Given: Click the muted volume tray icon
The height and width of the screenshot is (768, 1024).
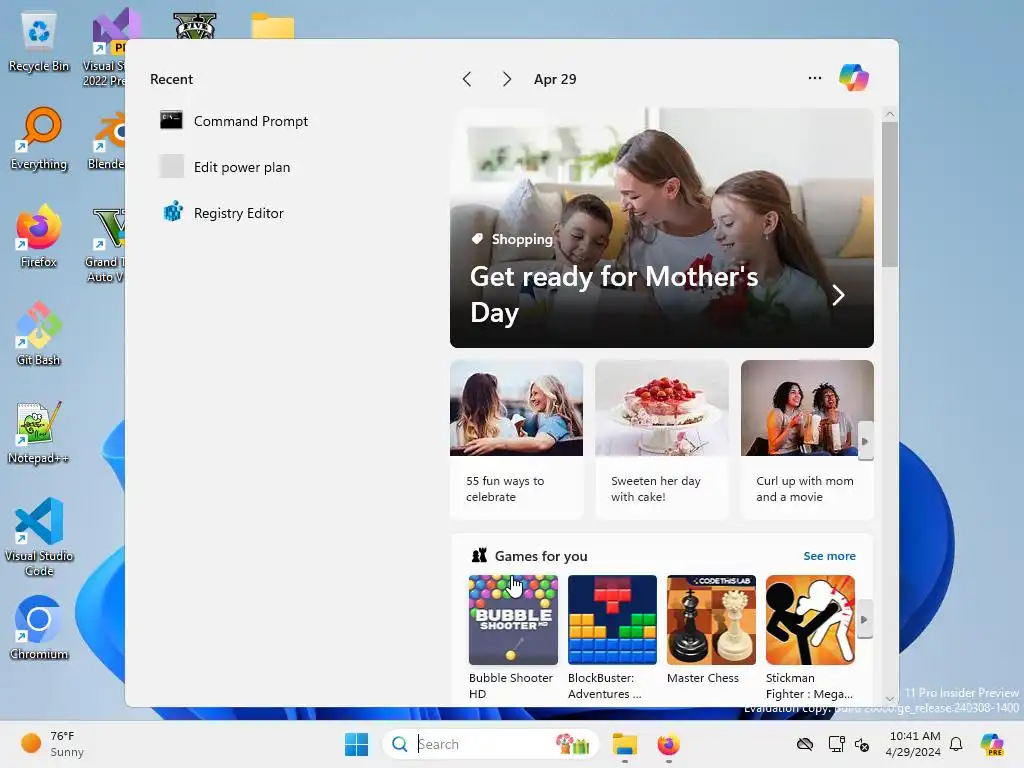Looking at the screenshot, I should 862,744.
